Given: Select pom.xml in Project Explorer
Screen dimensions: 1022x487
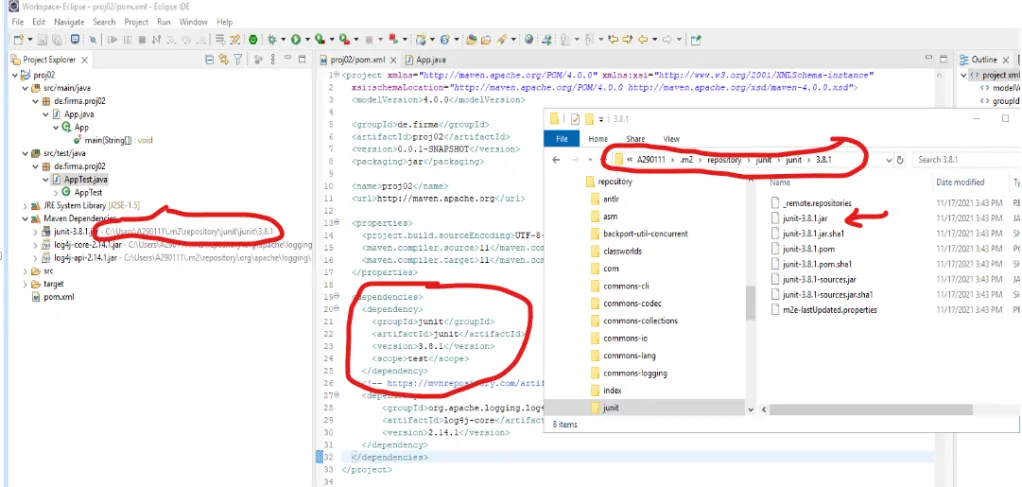Looking at the screenshot, I should [x=53, y=297].
